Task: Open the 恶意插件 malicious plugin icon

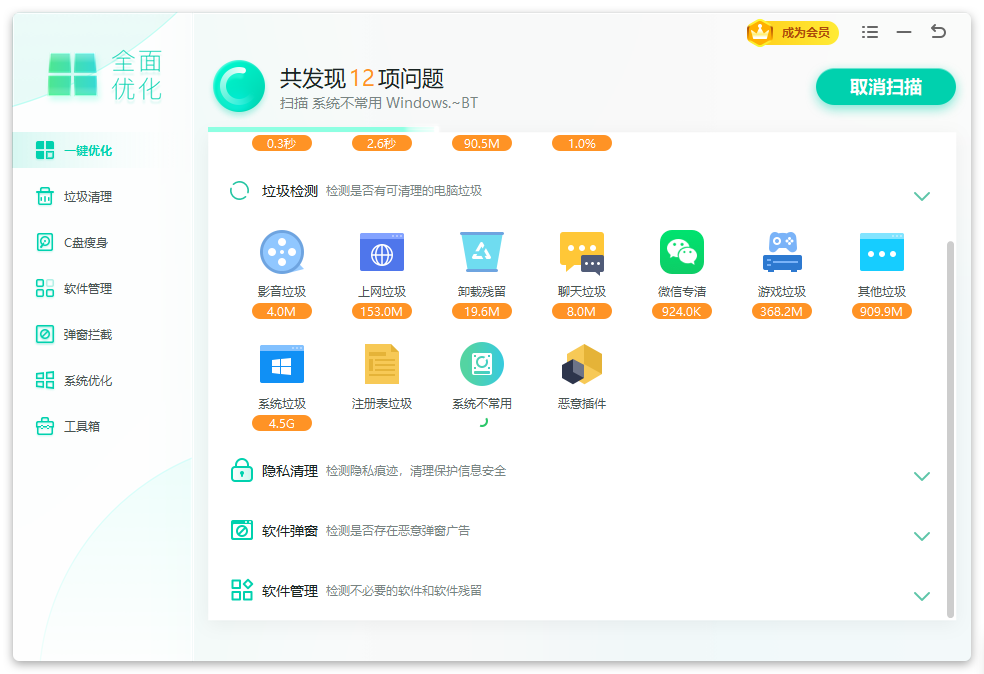Action: pyautogui.click(x=581, y=364)
